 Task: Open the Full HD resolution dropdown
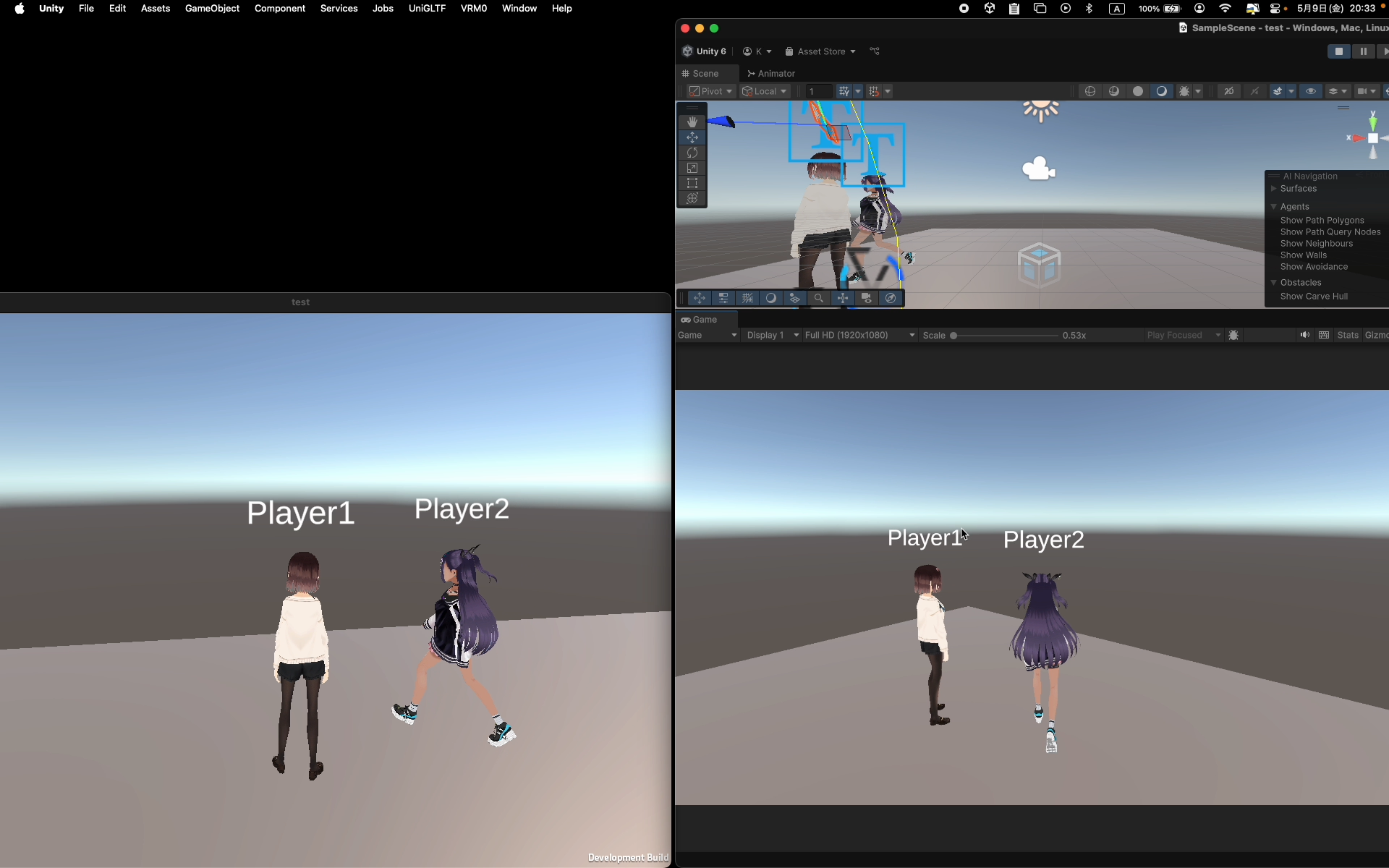[860, 335]
